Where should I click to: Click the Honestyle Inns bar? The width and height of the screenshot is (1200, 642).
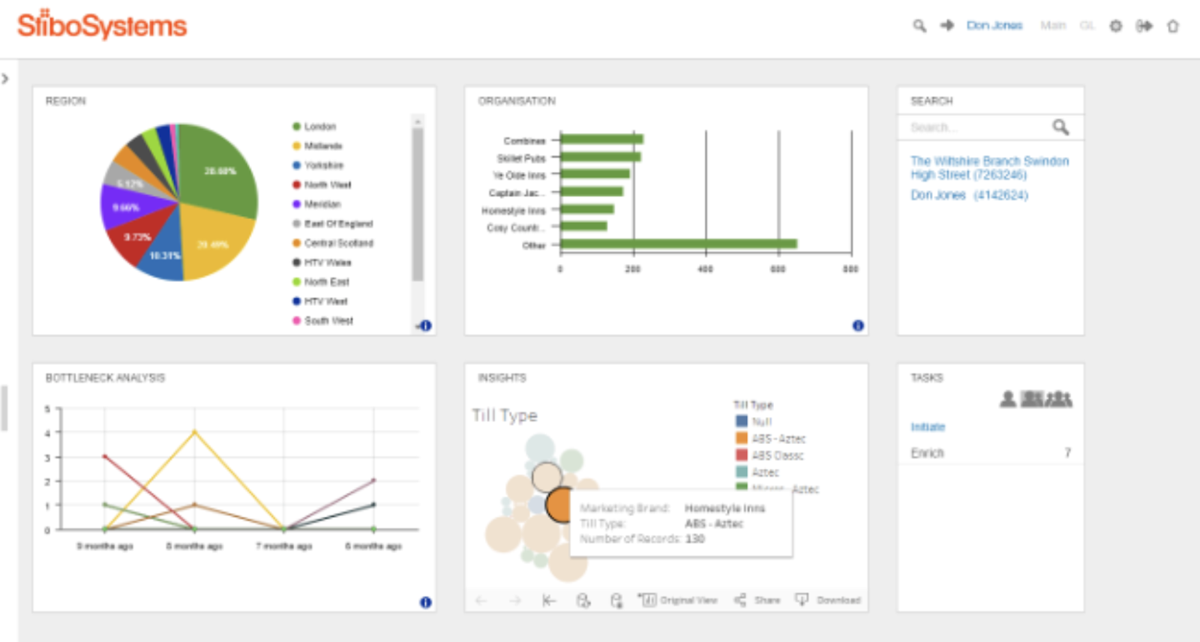click(x=587, y=209)
